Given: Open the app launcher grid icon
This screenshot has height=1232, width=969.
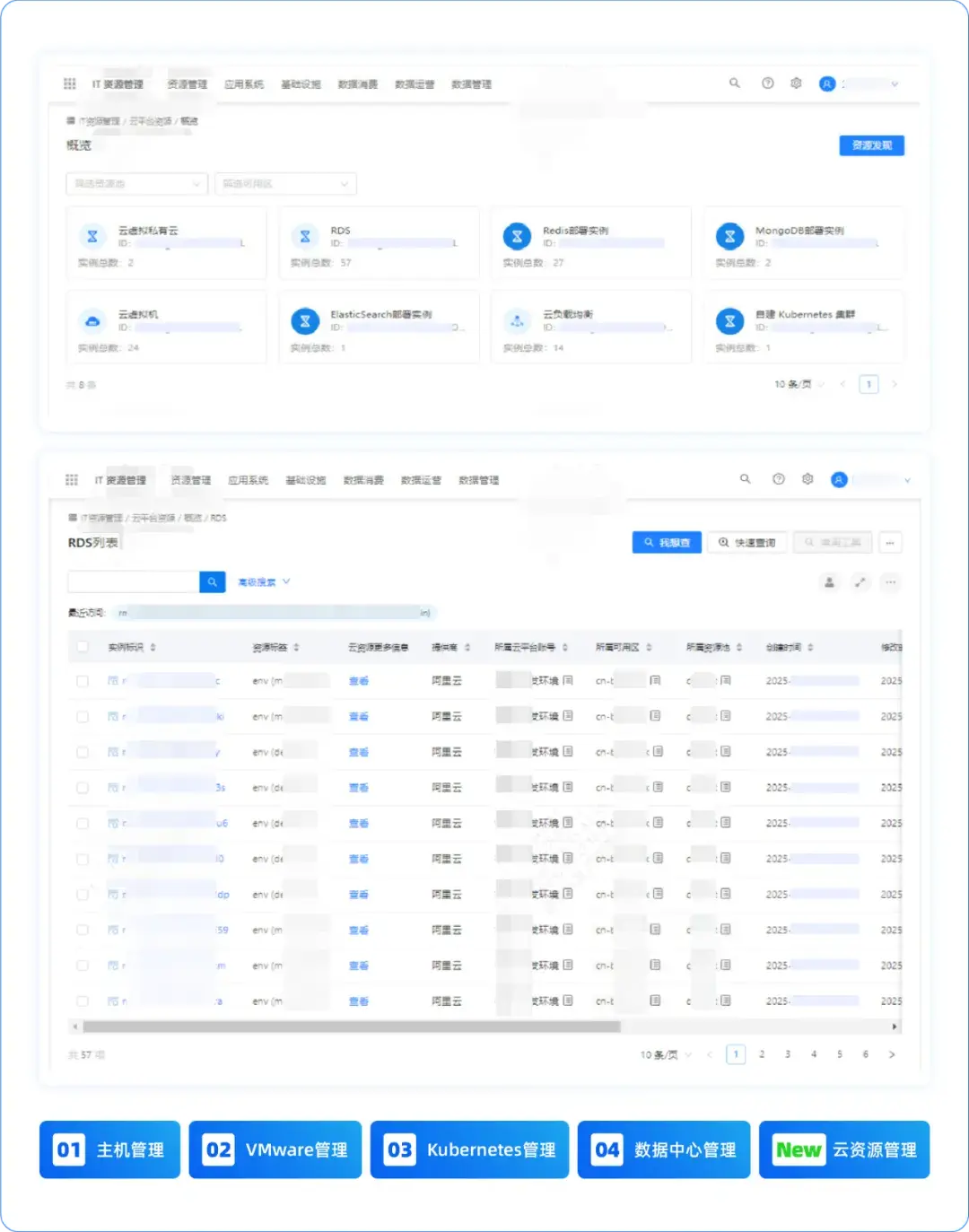Looking at the screenshot, I should click(70, 83).
